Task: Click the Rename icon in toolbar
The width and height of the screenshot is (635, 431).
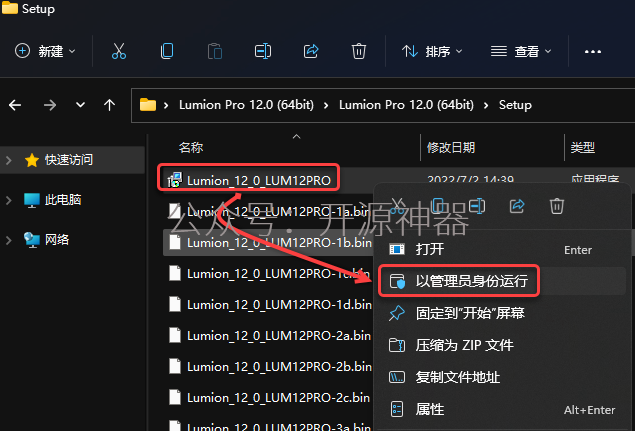Action: coord(263,51)
